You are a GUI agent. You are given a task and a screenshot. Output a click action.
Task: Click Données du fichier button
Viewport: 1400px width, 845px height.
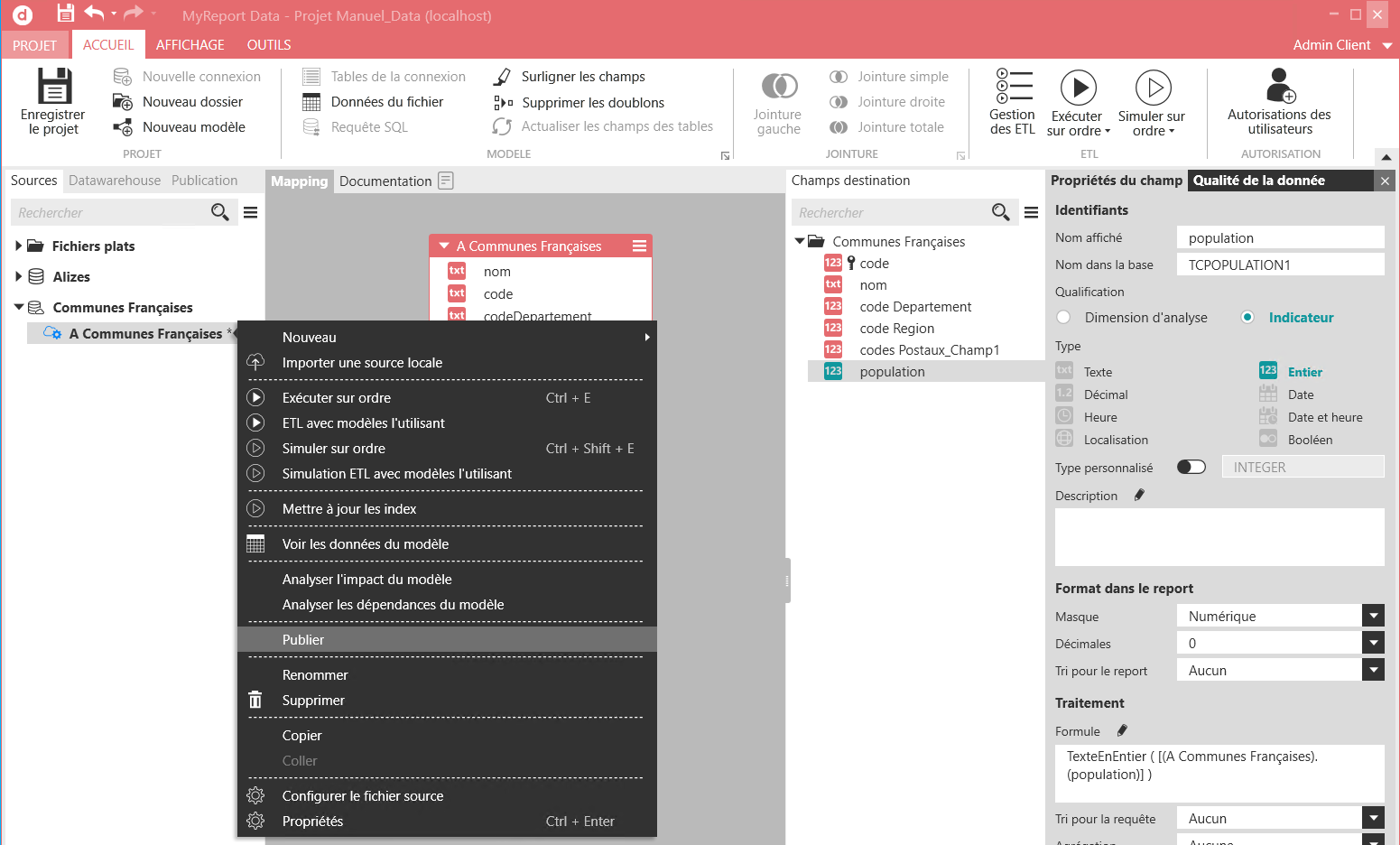coord(386,102)
